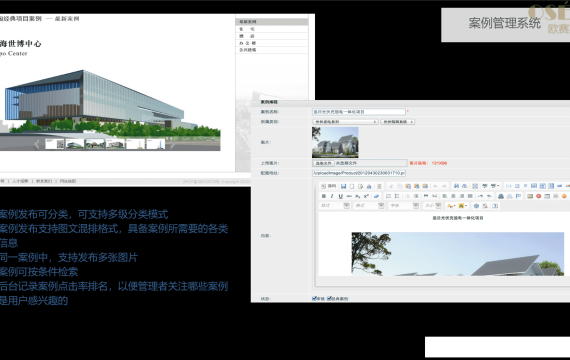
Task: Select 公共建筑 in the website side menu
Action: point(272,50)
